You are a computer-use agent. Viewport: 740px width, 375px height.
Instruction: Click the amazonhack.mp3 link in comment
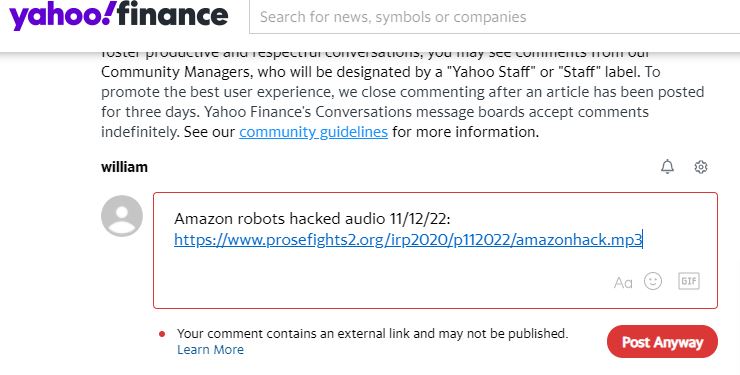pyautogui.click(x=408, y=240)
